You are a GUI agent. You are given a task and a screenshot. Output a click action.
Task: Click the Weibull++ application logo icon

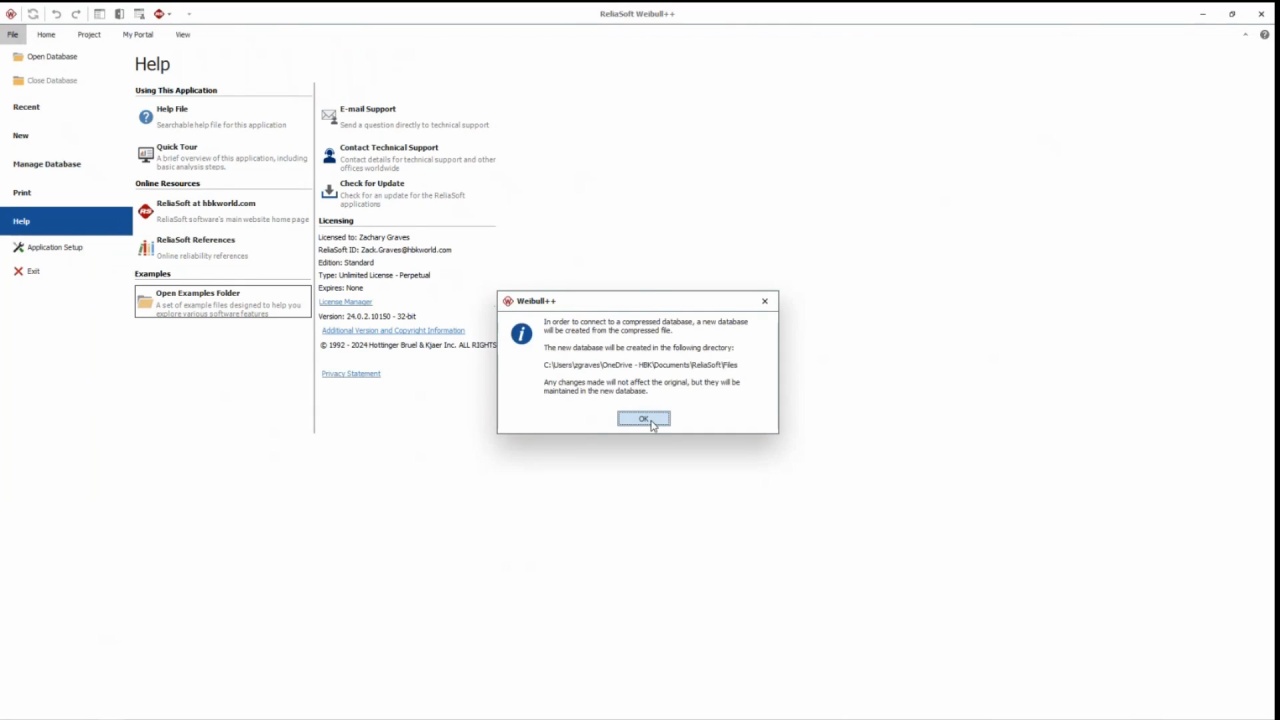tap(11, 14)
